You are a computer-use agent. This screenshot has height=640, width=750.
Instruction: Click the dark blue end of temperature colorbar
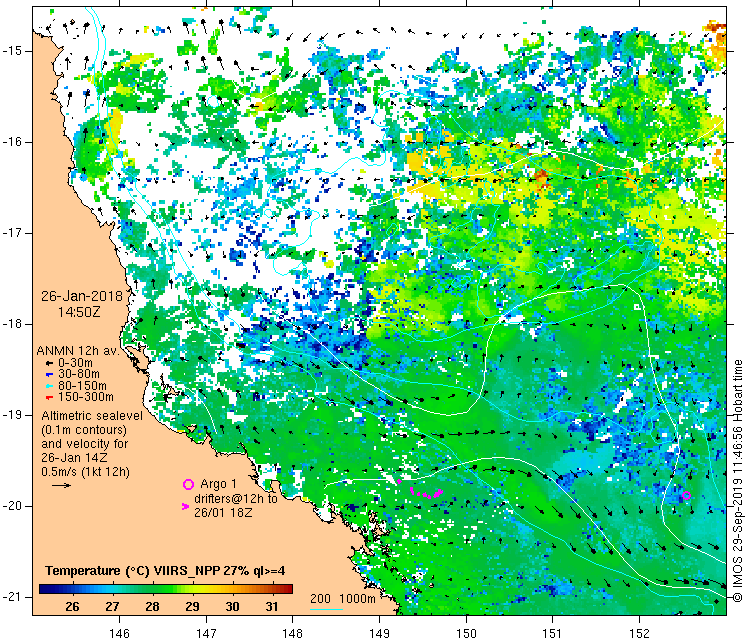43,589
